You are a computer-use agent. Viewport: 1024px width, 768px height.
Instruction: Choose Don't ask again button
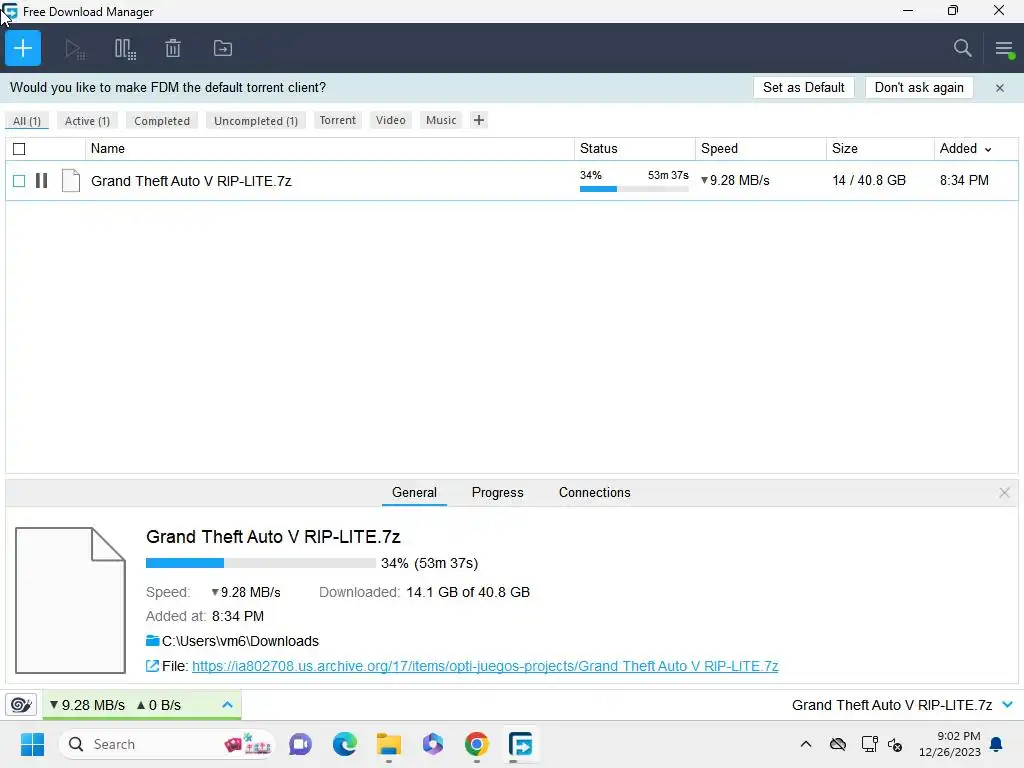tap(919, 88)
